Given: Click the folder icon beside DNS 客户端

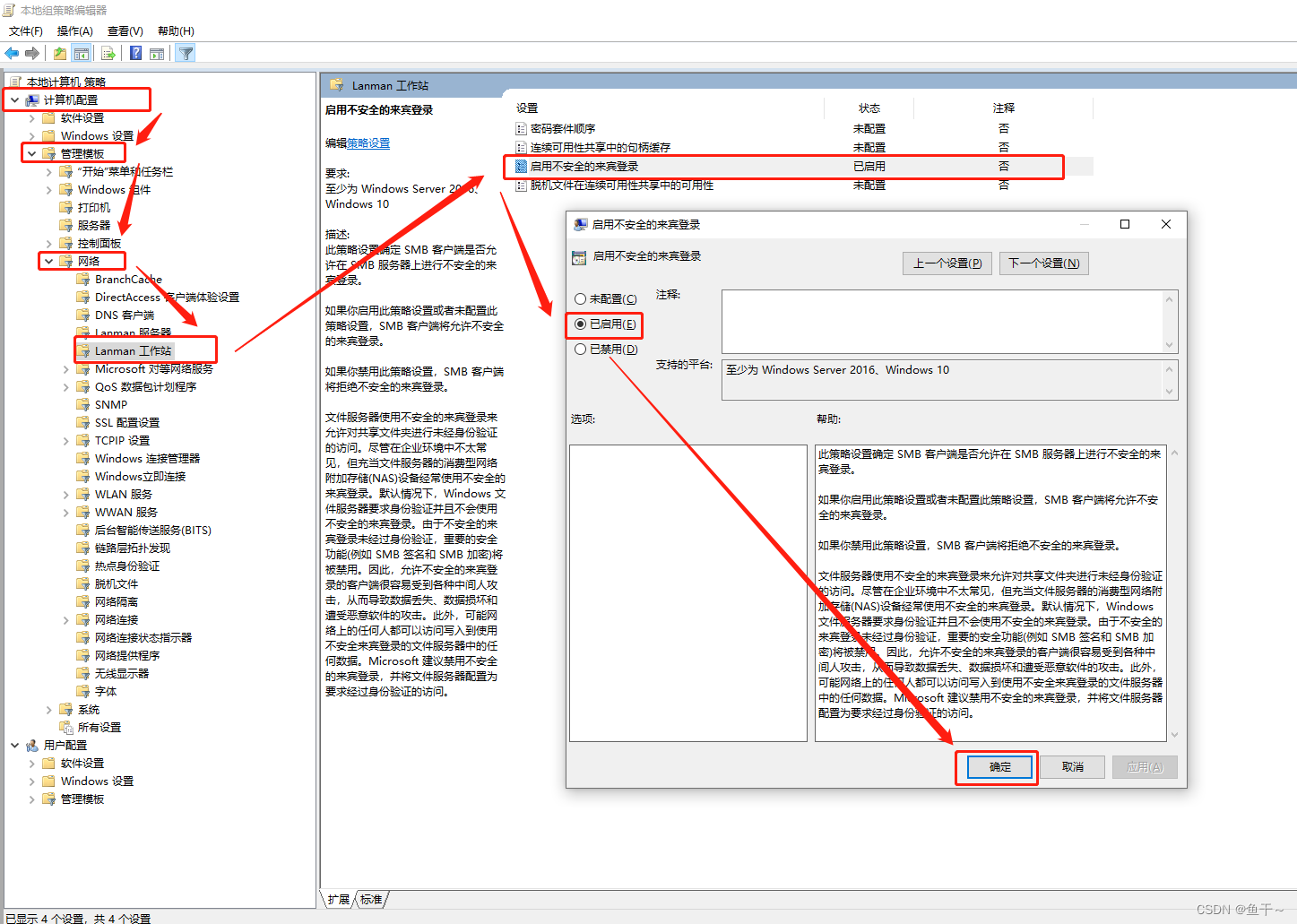Looking at the screenshot, I should pyautogui.click(x=83, y=315).
